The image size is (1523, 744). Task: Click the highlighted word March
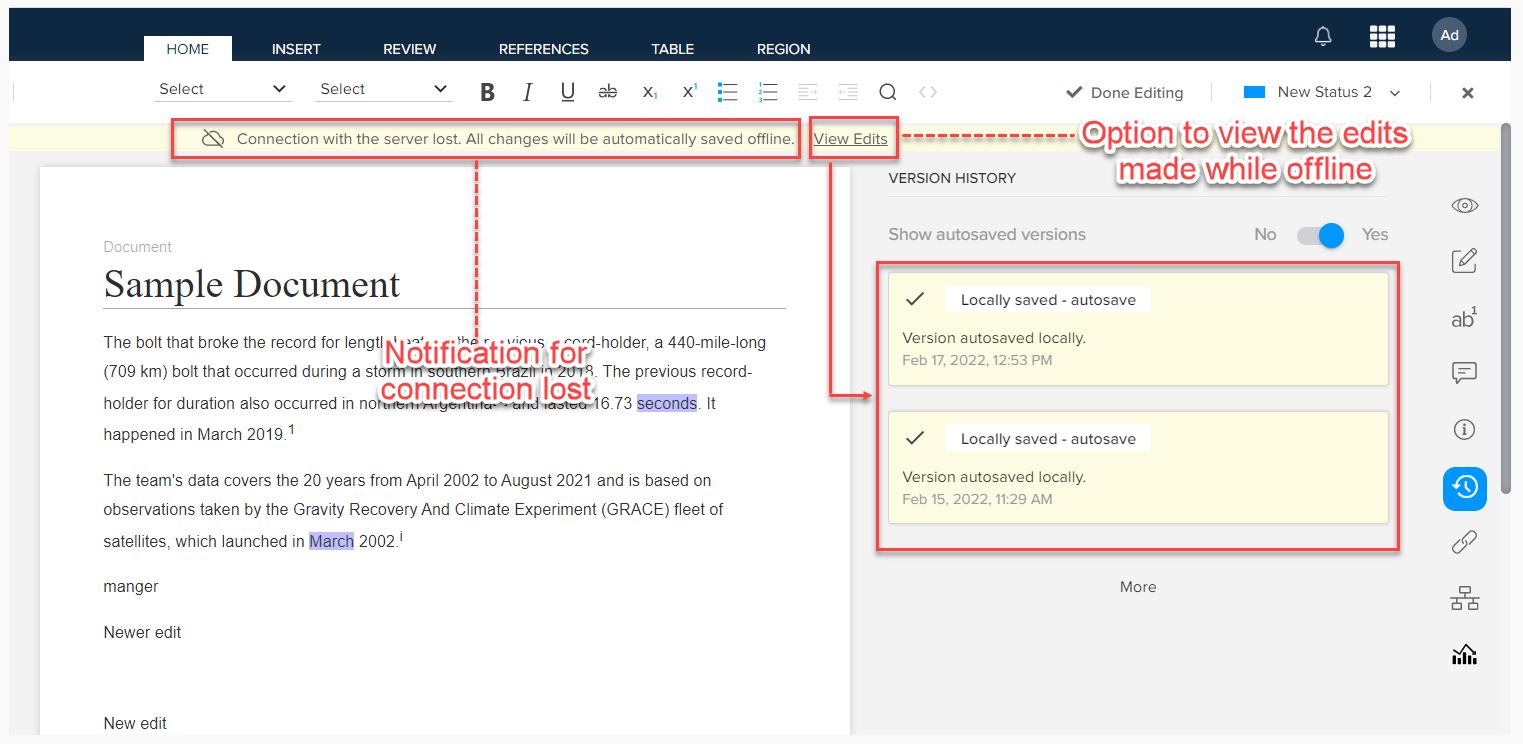click(x=331, y=541)
